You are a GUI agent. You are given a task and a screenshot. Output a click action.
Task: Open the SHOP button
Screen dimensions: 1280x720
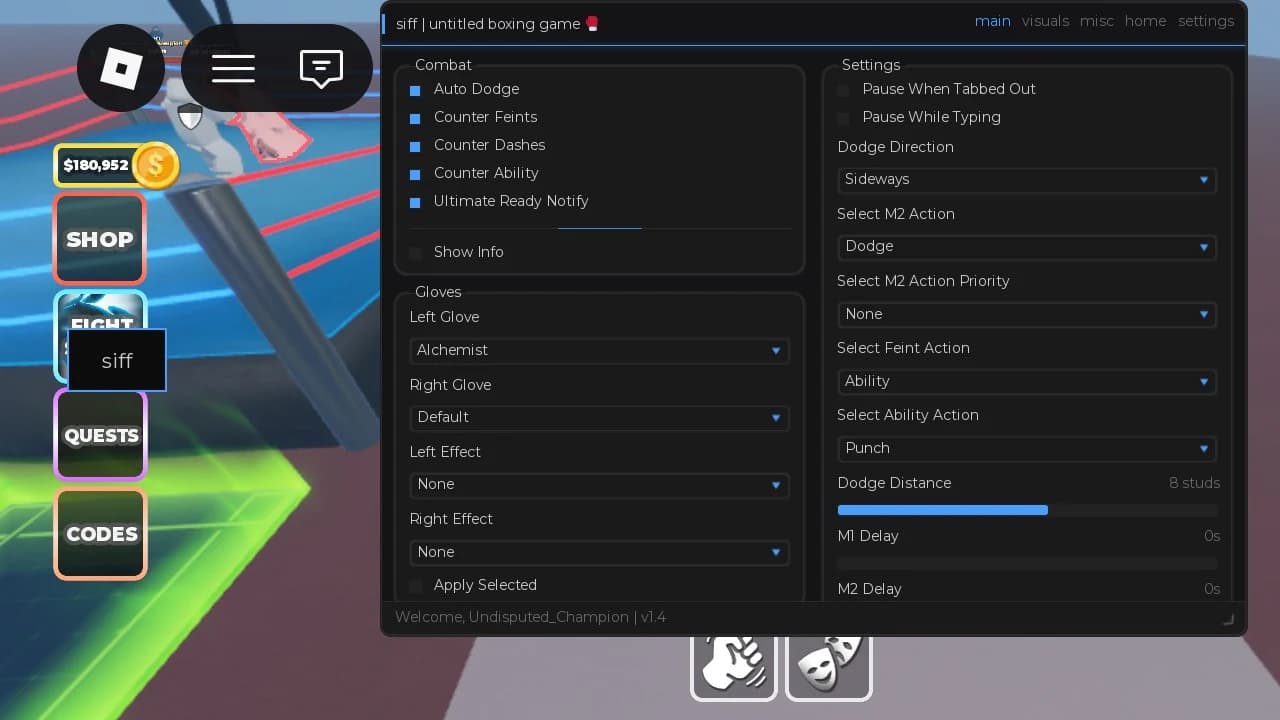[x=100, y=239]
